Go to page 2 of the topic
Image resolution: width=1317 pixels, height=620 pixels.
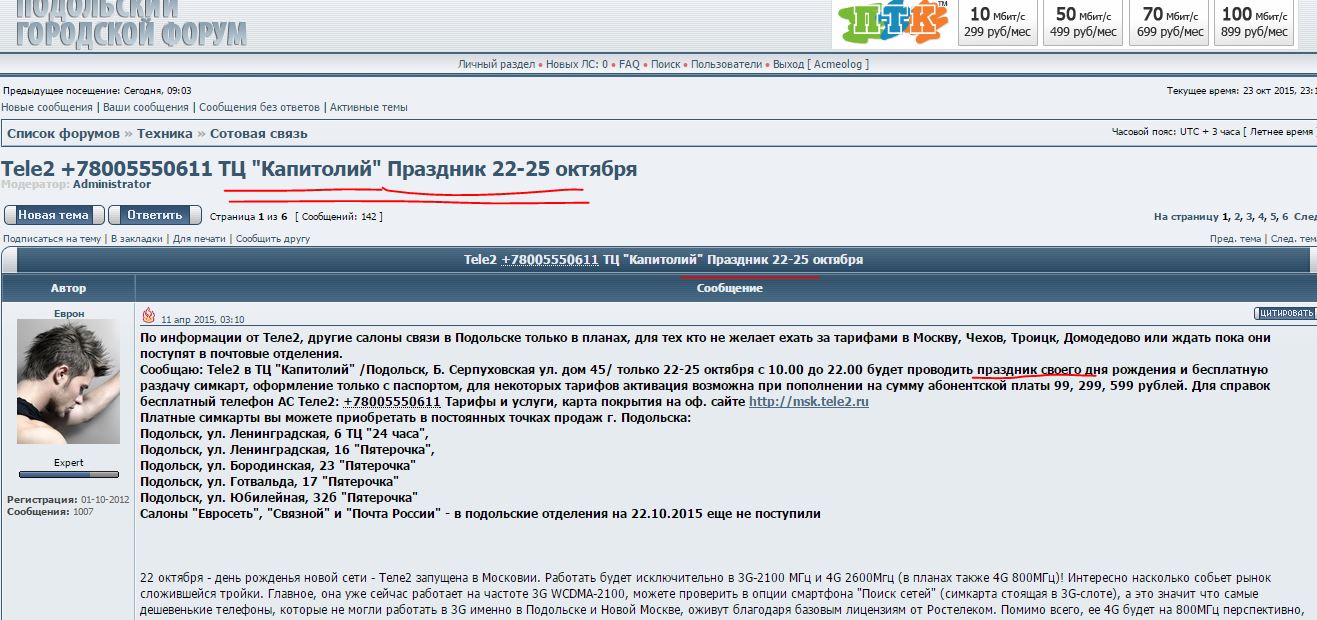click(1238, 216)
